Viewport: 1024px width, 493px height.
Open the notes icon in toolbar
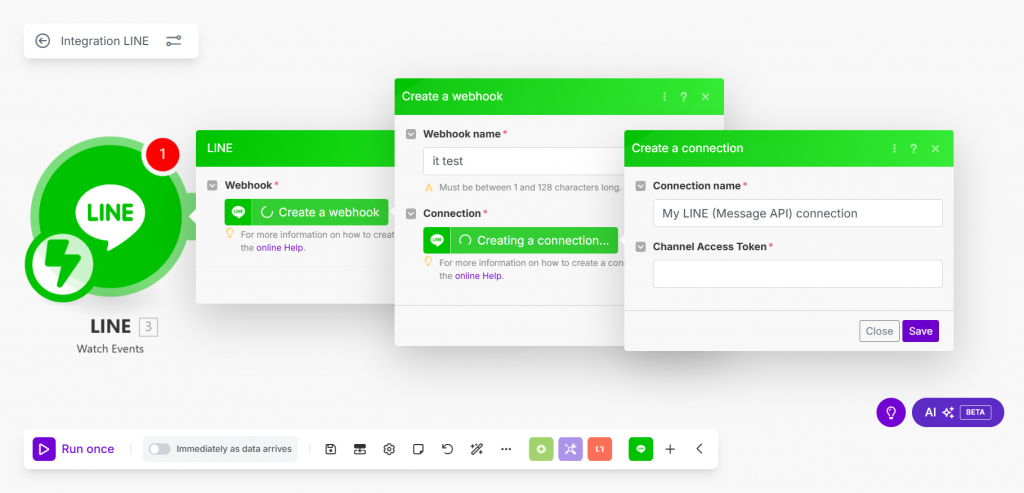418,449
